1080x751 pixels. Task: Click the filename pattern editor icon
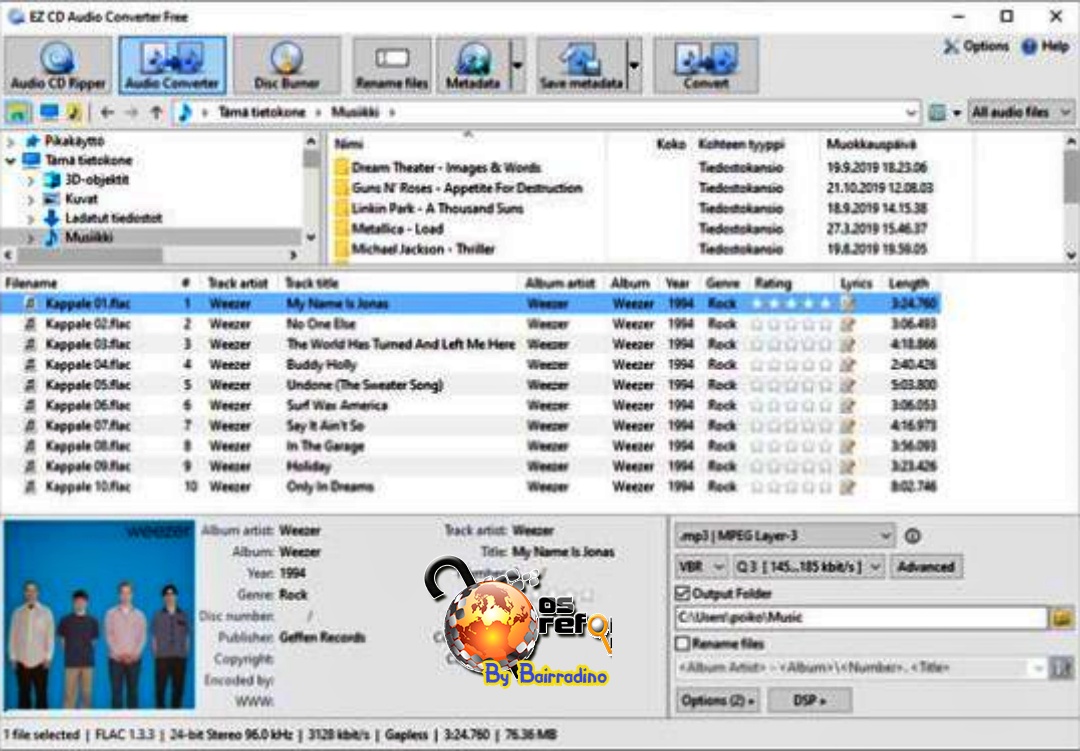point(1061,667)
